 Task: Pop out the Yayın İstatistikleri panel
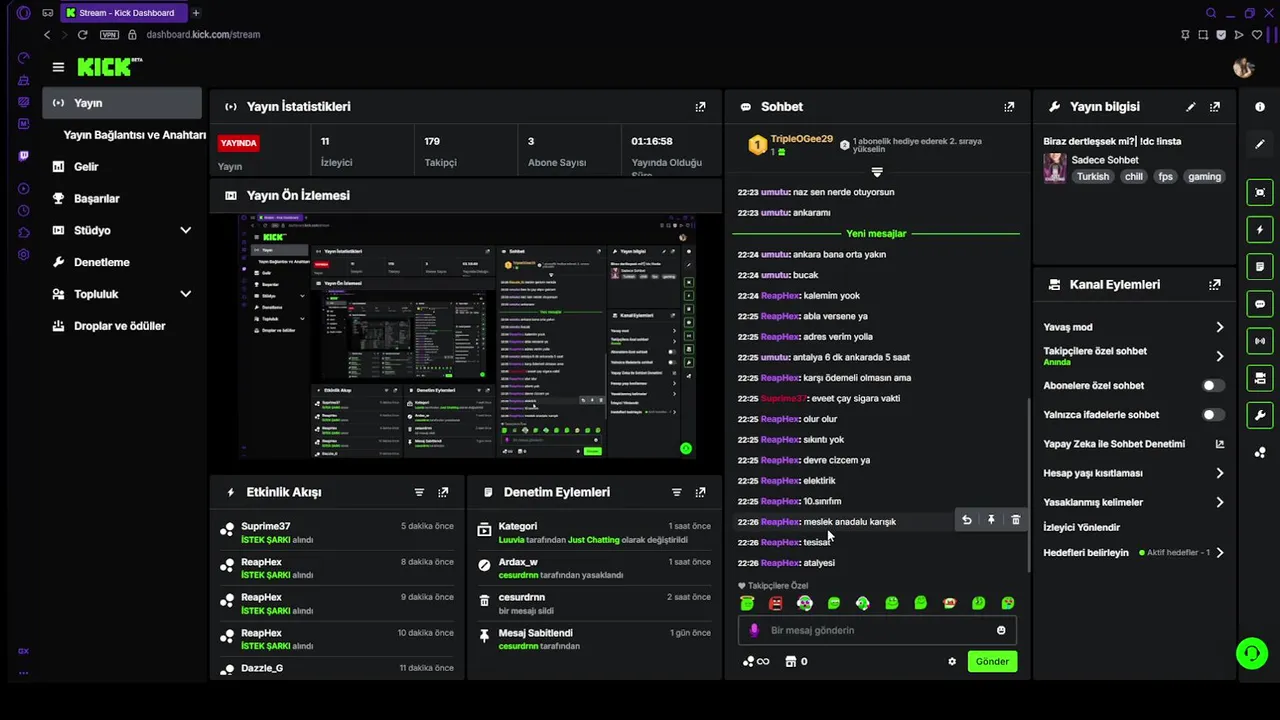pos(700,107)
